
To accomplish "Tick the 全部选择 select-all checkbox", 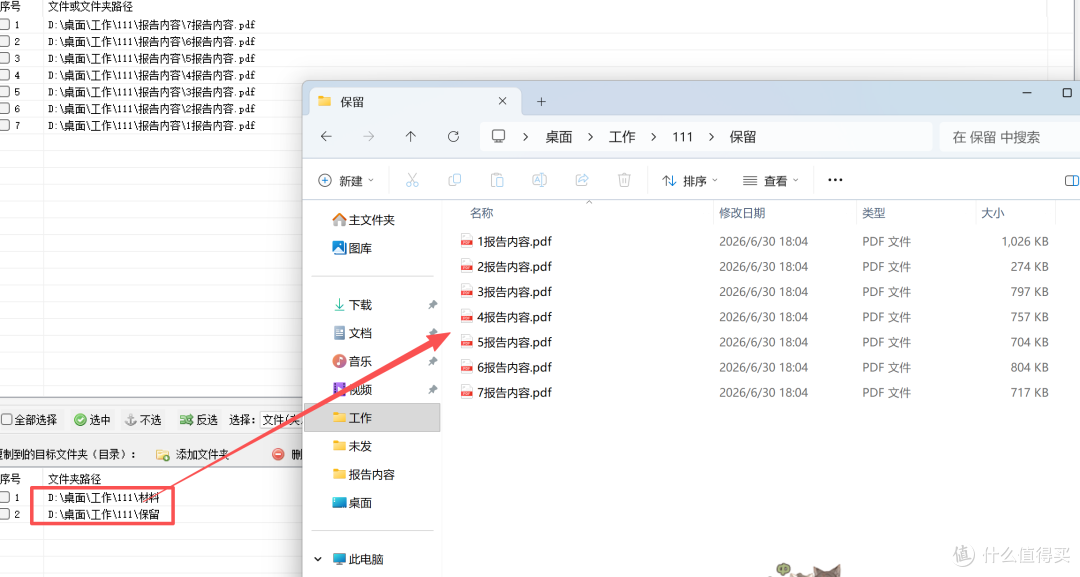I will 7,419.
